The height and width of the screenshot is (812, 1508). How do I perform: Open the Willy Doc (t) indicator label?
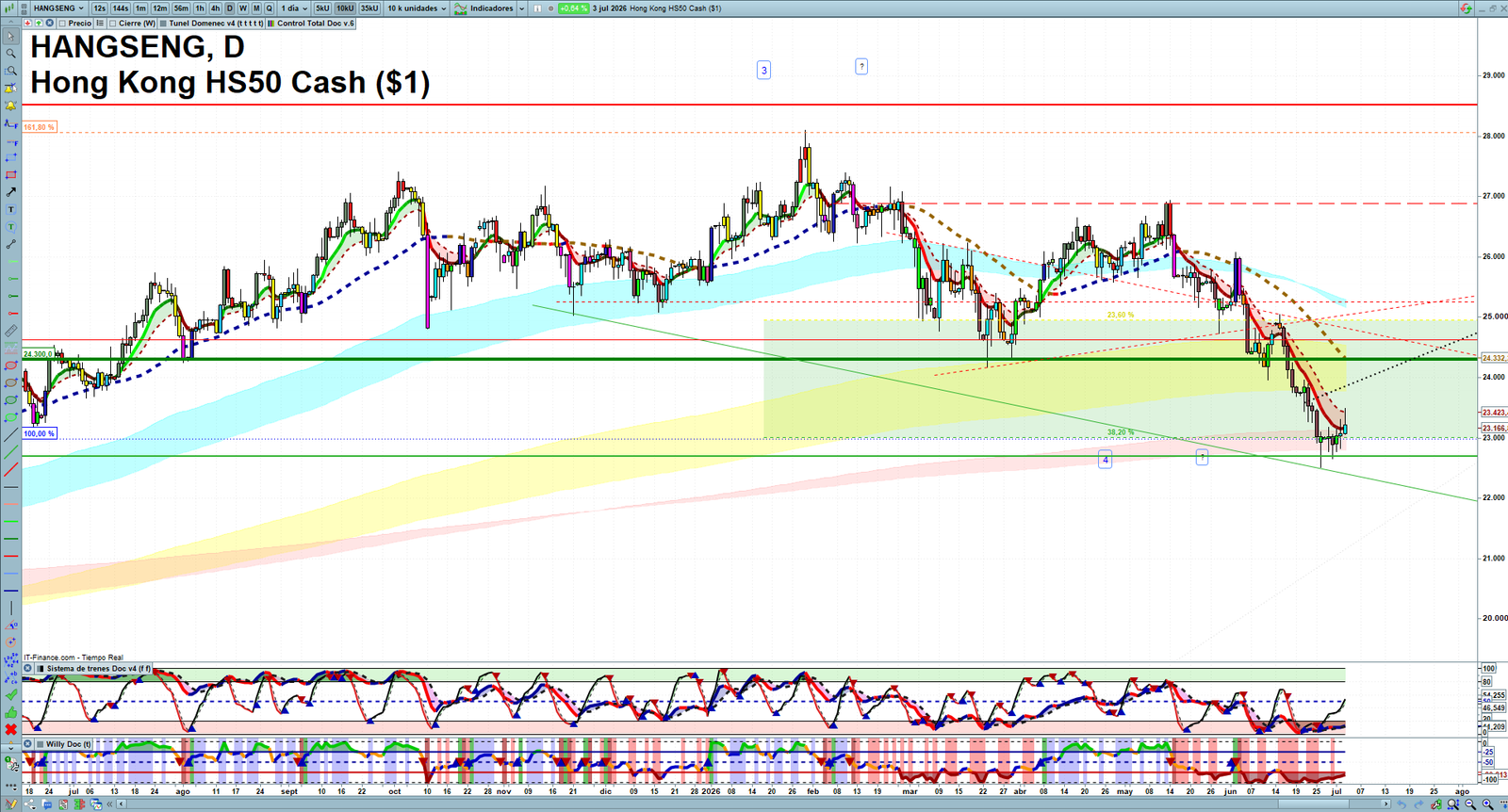coord(69,744)
